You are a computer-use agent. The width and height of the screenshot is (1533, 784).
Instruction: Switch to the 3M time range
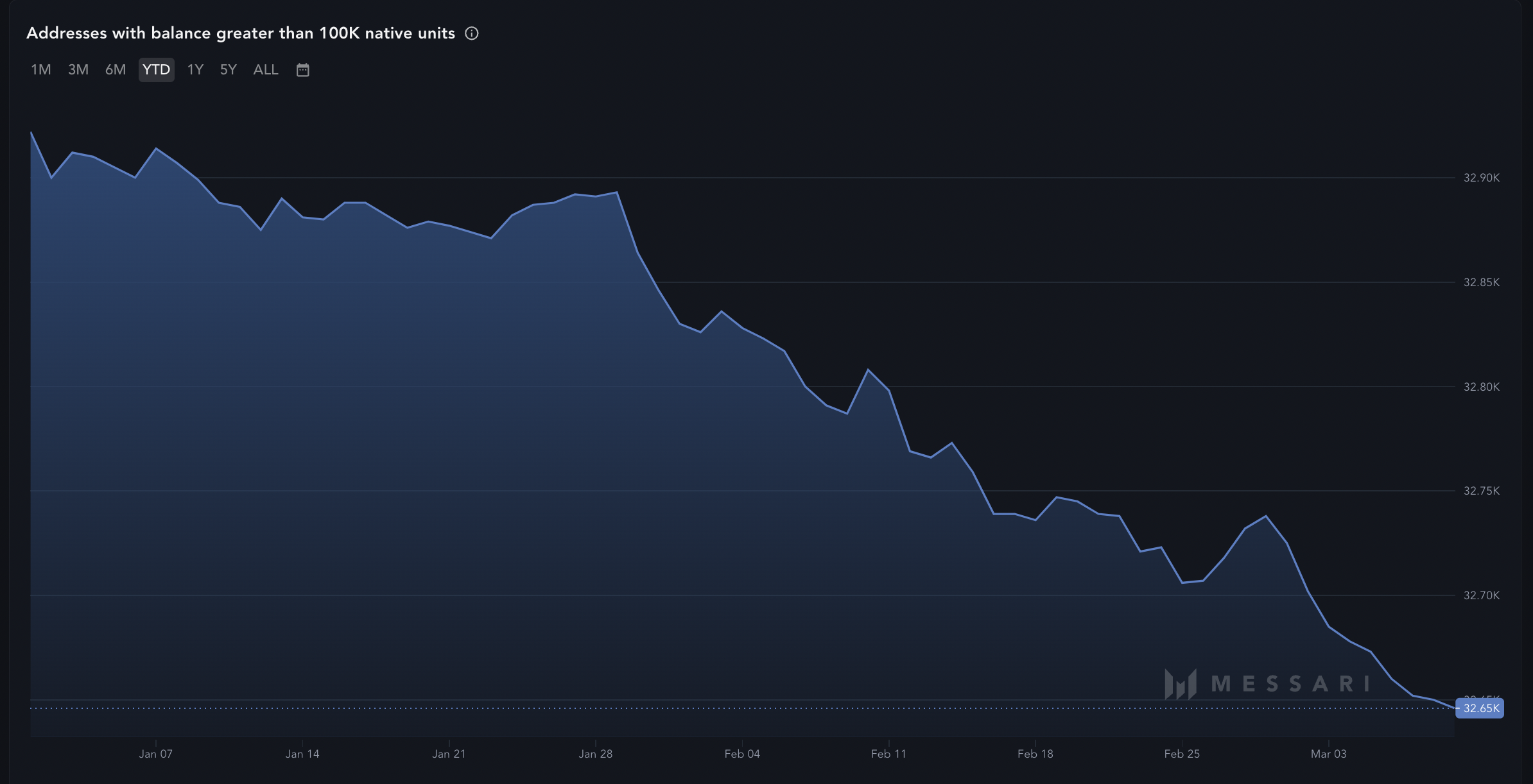78,70
